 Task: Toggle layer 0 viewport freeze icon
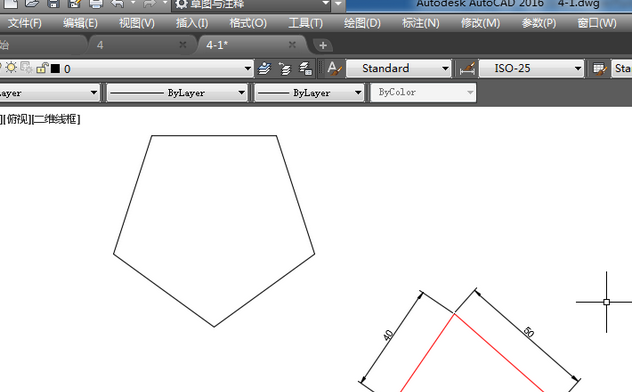point(26,68)
